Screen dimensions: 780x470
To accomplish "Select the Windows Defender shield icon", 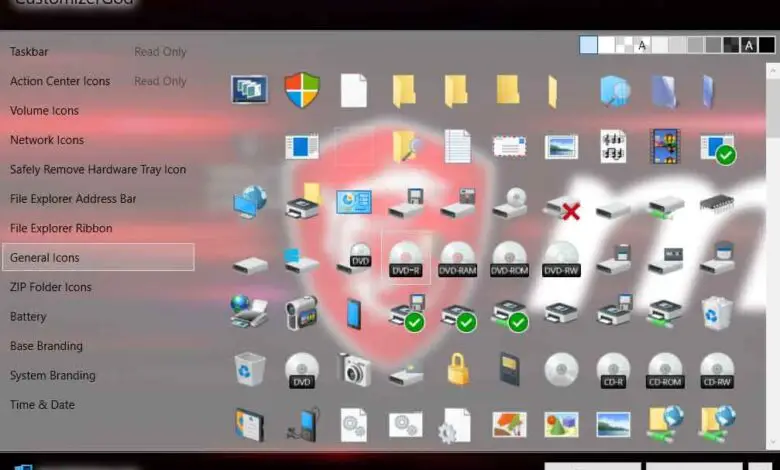I will click(x=302, y=90).
